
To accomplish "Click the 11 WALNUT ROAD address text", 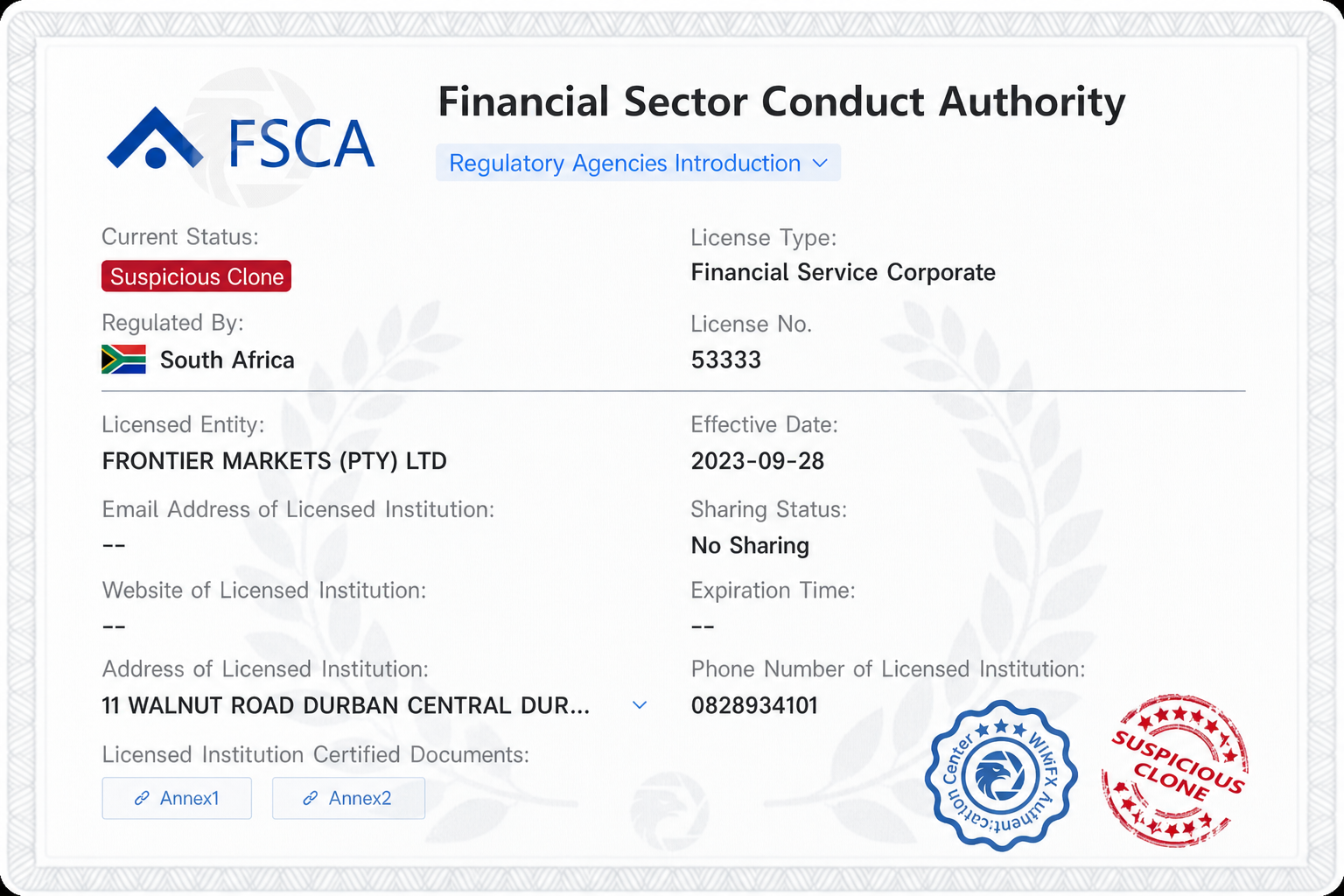I will [346, 705].
